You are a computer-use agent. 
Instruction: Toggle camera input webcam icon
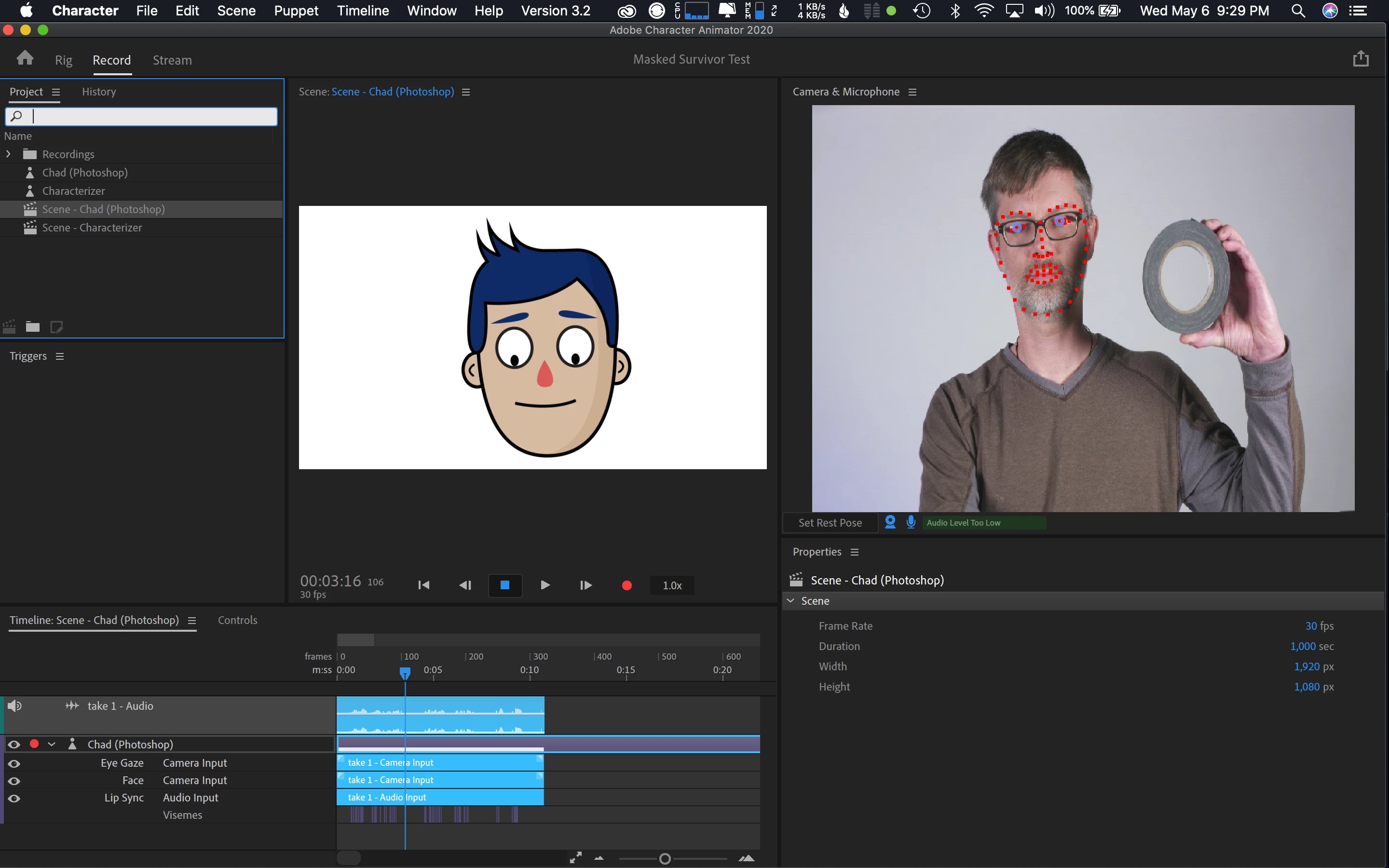pyautogui.click(x=890, y=522)
